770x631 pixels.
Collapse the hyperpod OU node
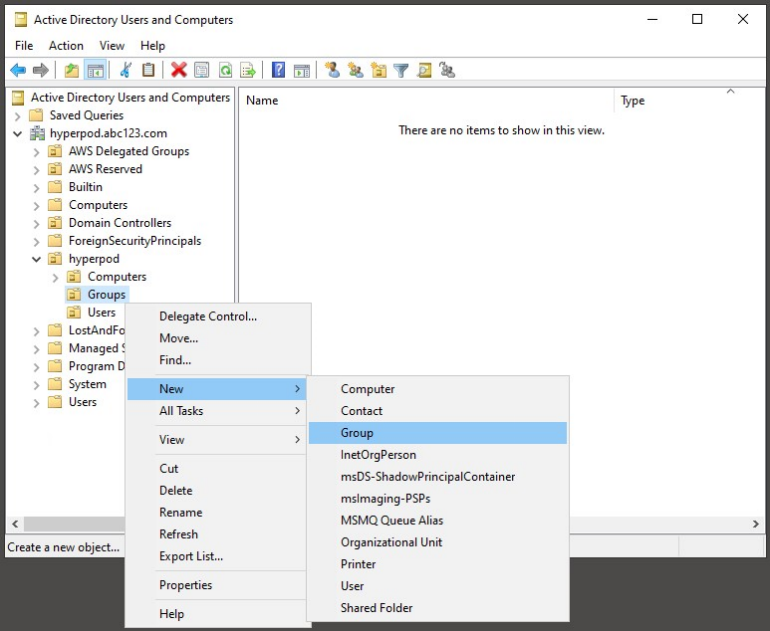[x=36, y=259]
